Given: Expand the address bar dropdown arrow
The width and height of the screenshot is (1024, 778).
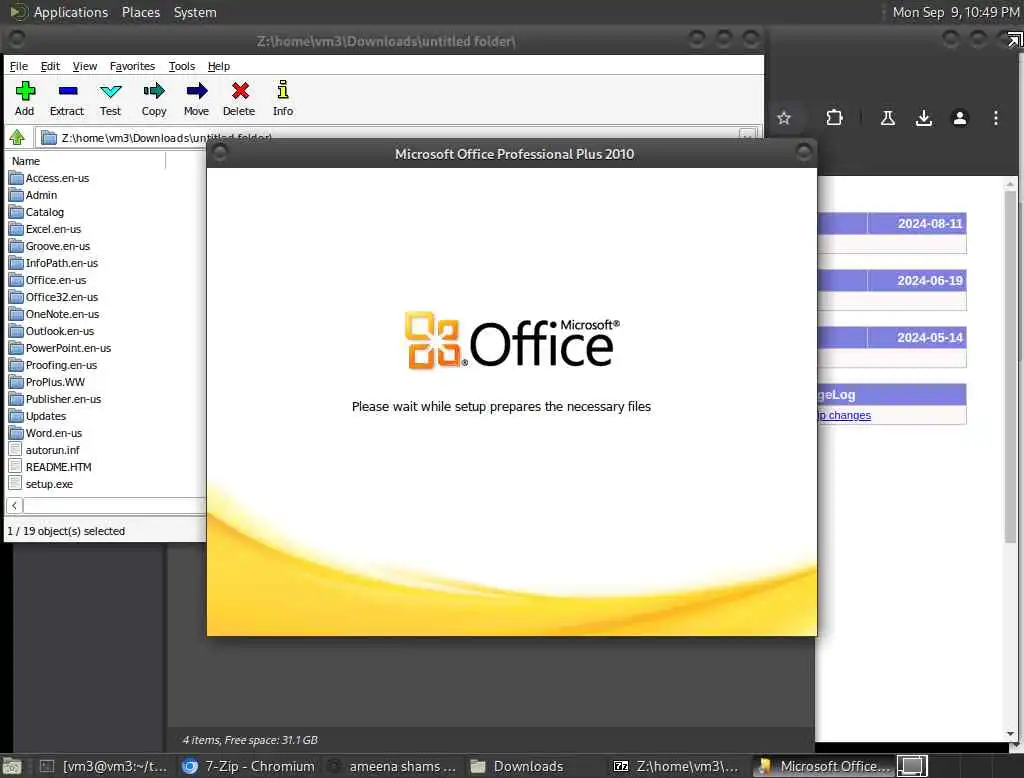Looking at the screenshot, I should [x=747, y=137].
